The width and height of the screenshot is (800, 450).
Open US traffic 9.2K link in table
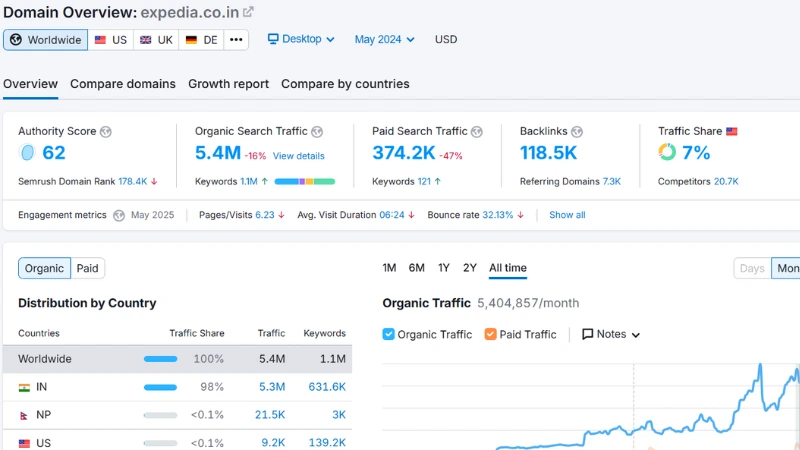273,442
